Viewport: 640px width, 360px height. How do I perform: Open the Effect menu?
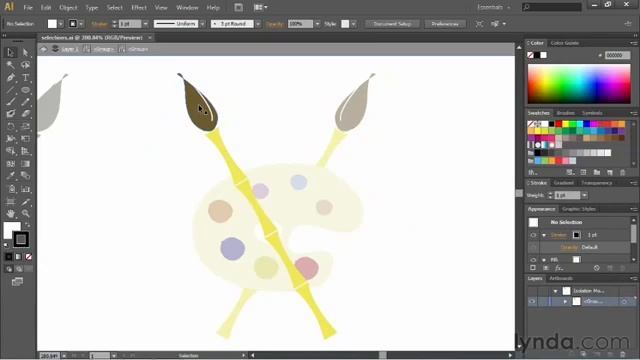(x=139, y=7)
